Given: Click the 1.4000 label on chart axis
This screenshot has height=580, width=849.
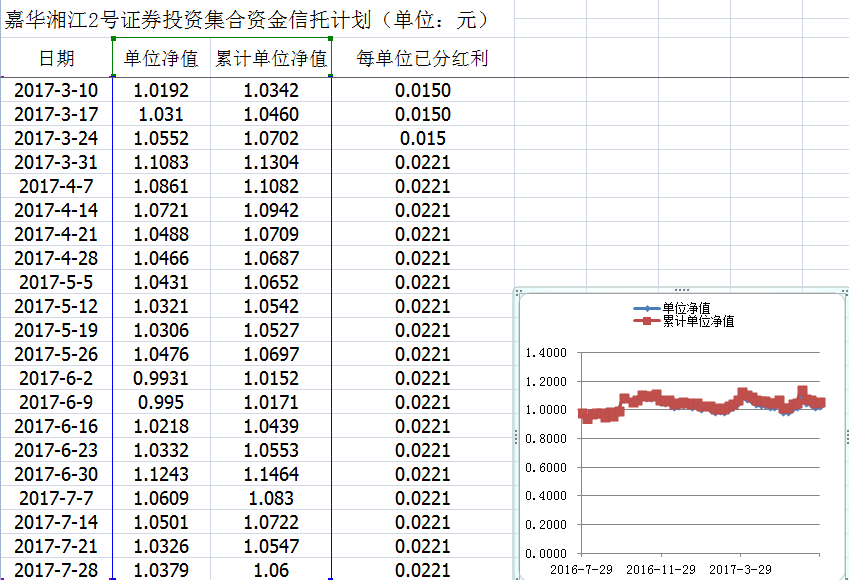Looking at the screenshot, I should (x=546, y=353).
